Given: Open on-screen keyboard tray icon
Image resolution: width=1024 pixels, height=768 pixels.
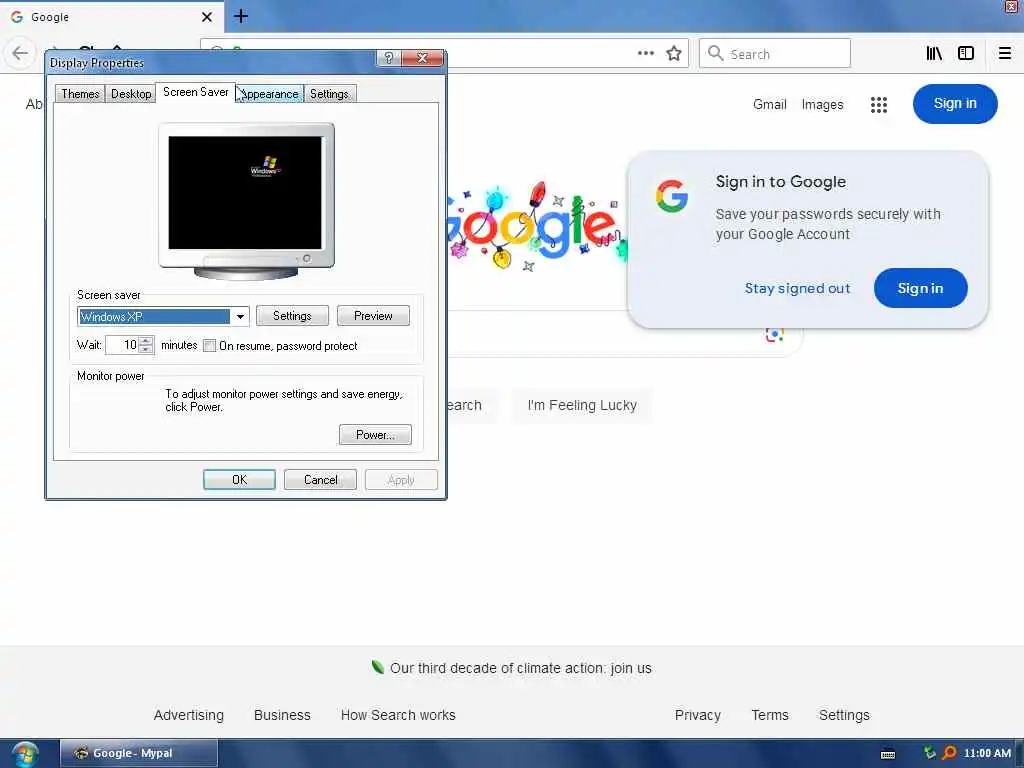Looking at the screenshot, I should pos(888,754).
